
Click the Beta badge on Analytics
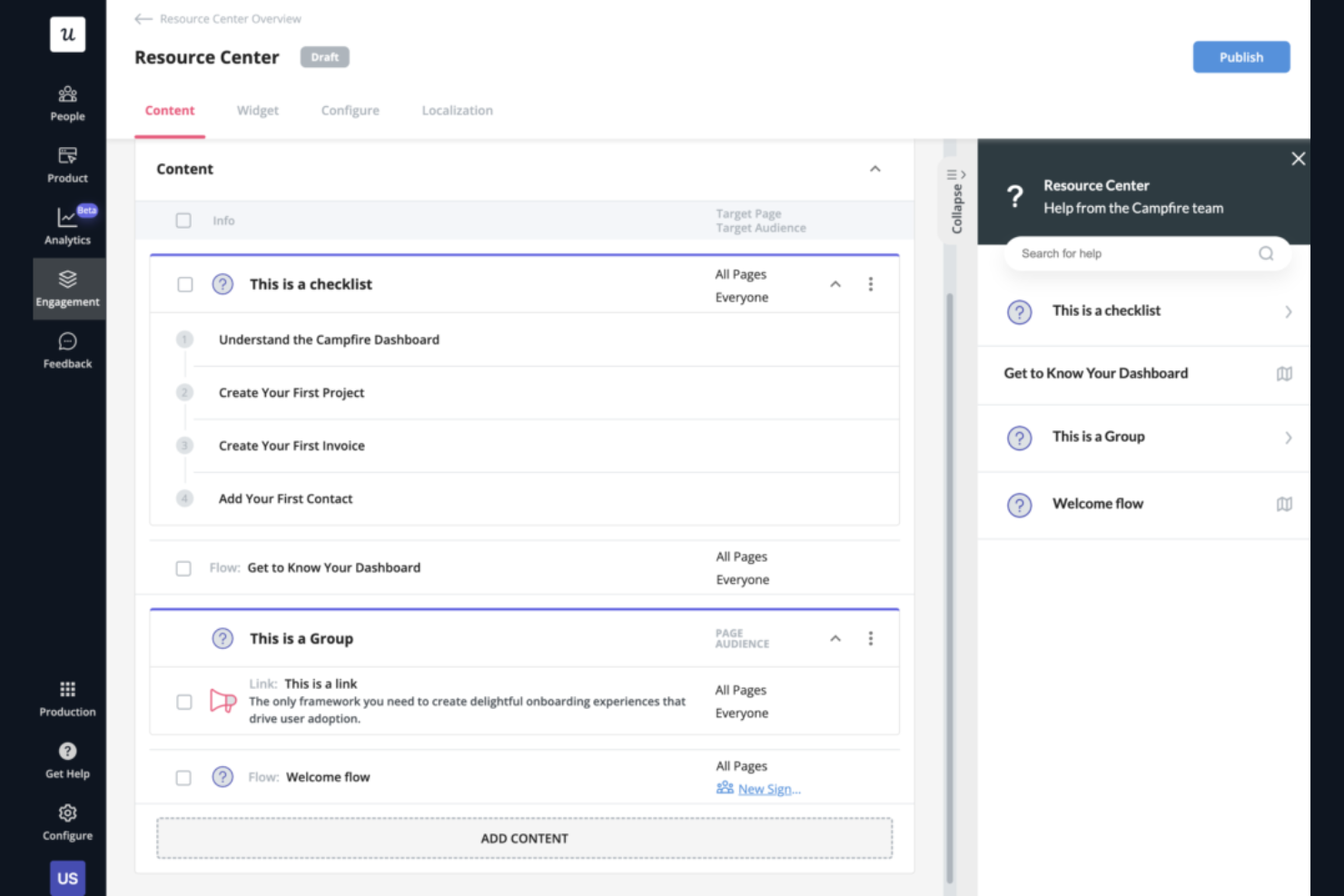[86, 210]
